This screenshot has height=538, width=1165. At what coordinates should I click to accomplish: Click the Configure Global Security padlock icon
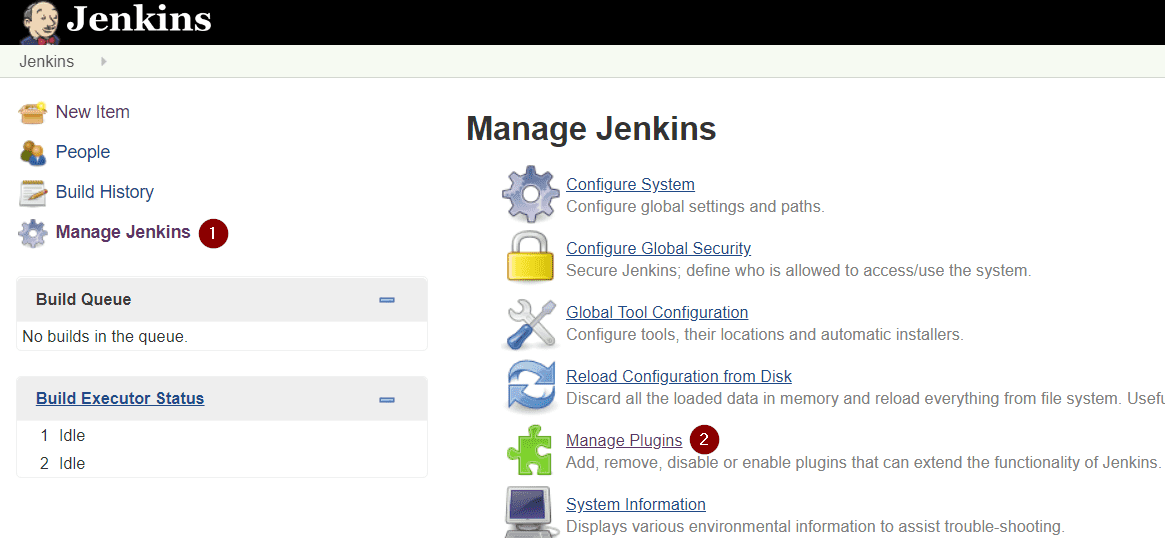point(530,256)
